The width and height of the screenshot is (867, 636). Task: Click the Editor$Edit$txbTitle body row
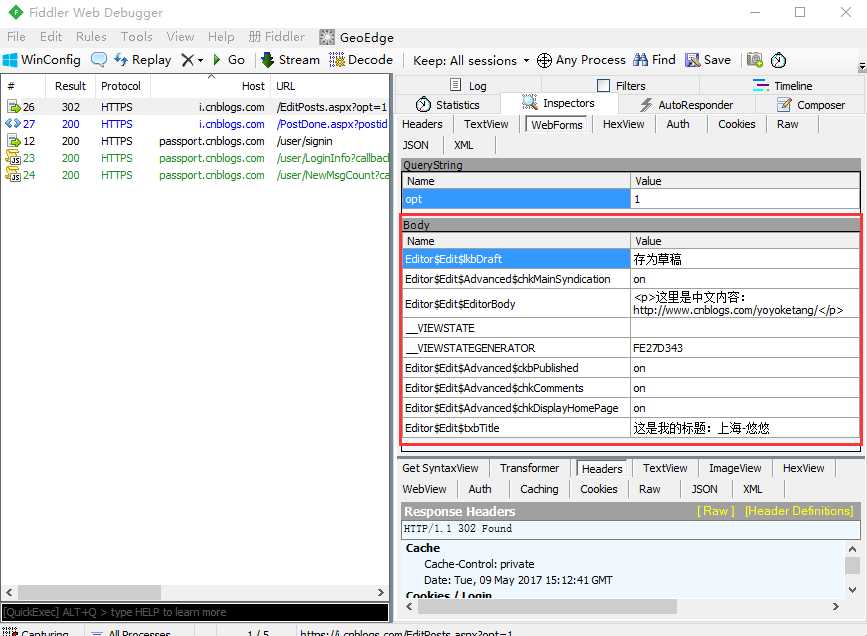point(631,428)
